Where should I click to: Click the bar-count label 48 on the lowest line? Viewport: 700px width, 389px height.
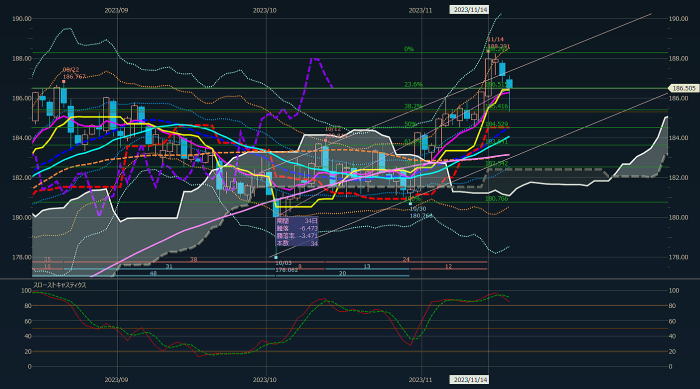pos(153,273)
